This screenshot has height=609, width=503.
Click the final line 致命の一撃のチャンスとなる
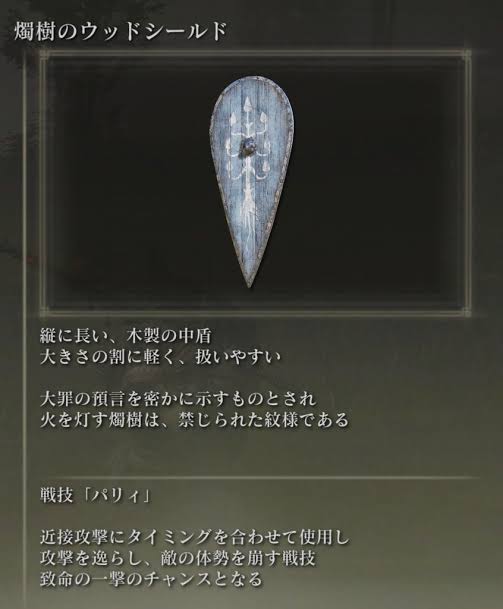(151, 579)
